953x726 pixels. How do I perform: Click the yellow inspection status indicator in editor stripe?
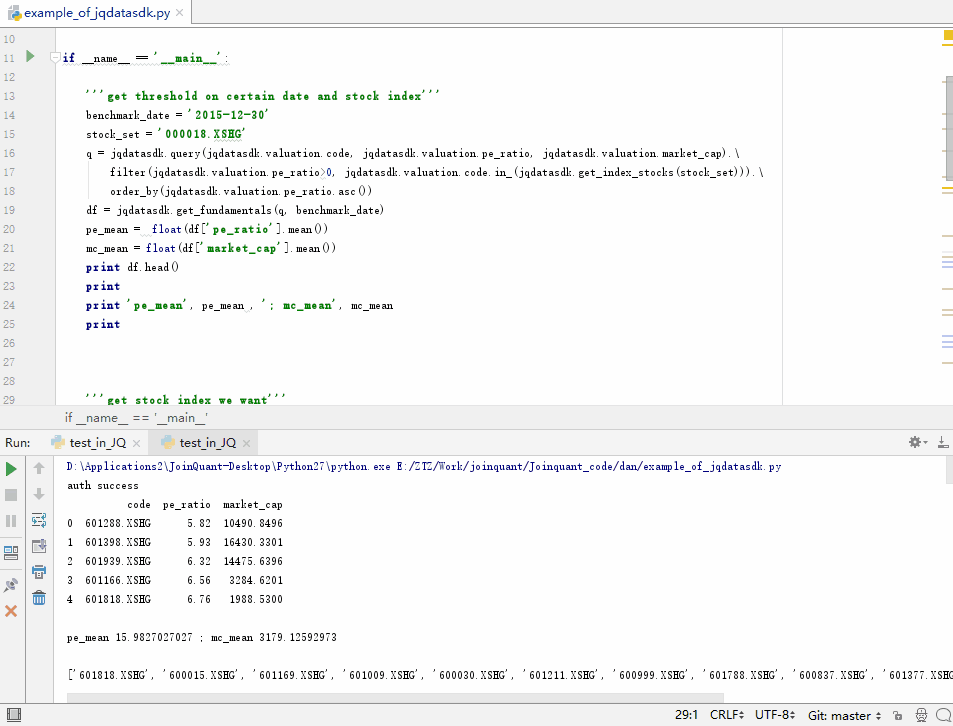click(948, 35)
